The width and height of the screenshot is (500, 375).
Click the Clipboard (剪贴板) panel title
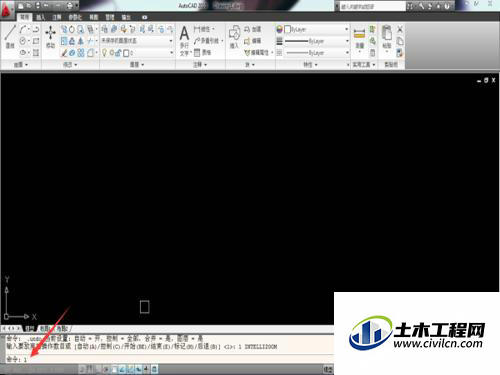391,65
